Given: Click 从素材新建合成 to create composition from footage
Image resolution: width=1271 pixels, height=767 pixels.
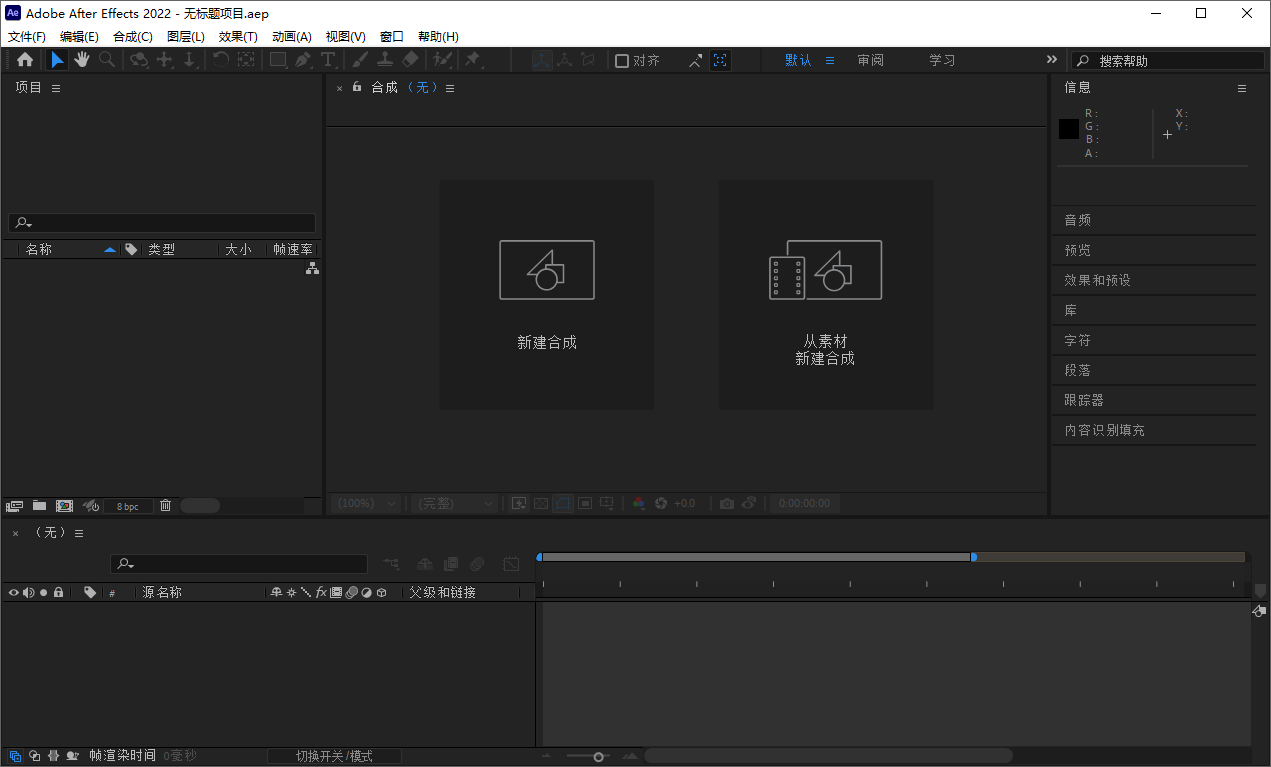Looking at the screenshot, I should click(x=825, y=294).
